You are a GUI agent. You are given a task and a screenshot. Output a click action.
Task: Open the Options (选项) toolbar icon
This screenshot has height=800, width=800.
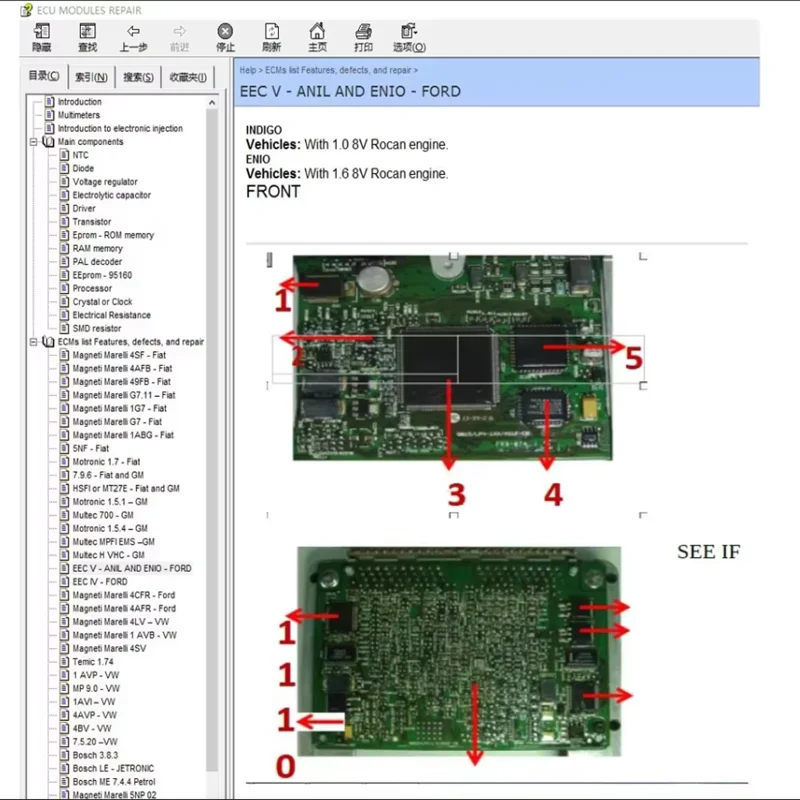coord(409,32)
